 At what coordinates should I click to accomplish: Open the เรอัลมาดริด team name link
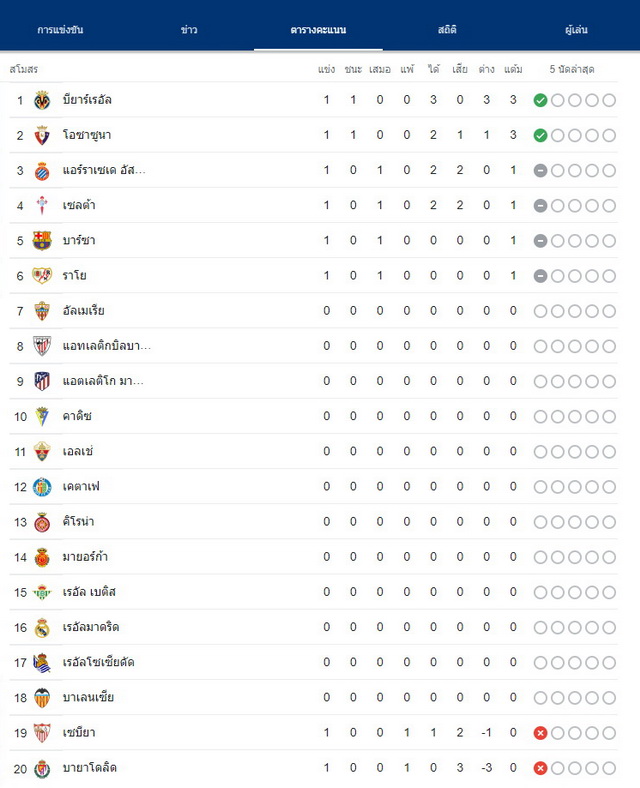(91, 627)
